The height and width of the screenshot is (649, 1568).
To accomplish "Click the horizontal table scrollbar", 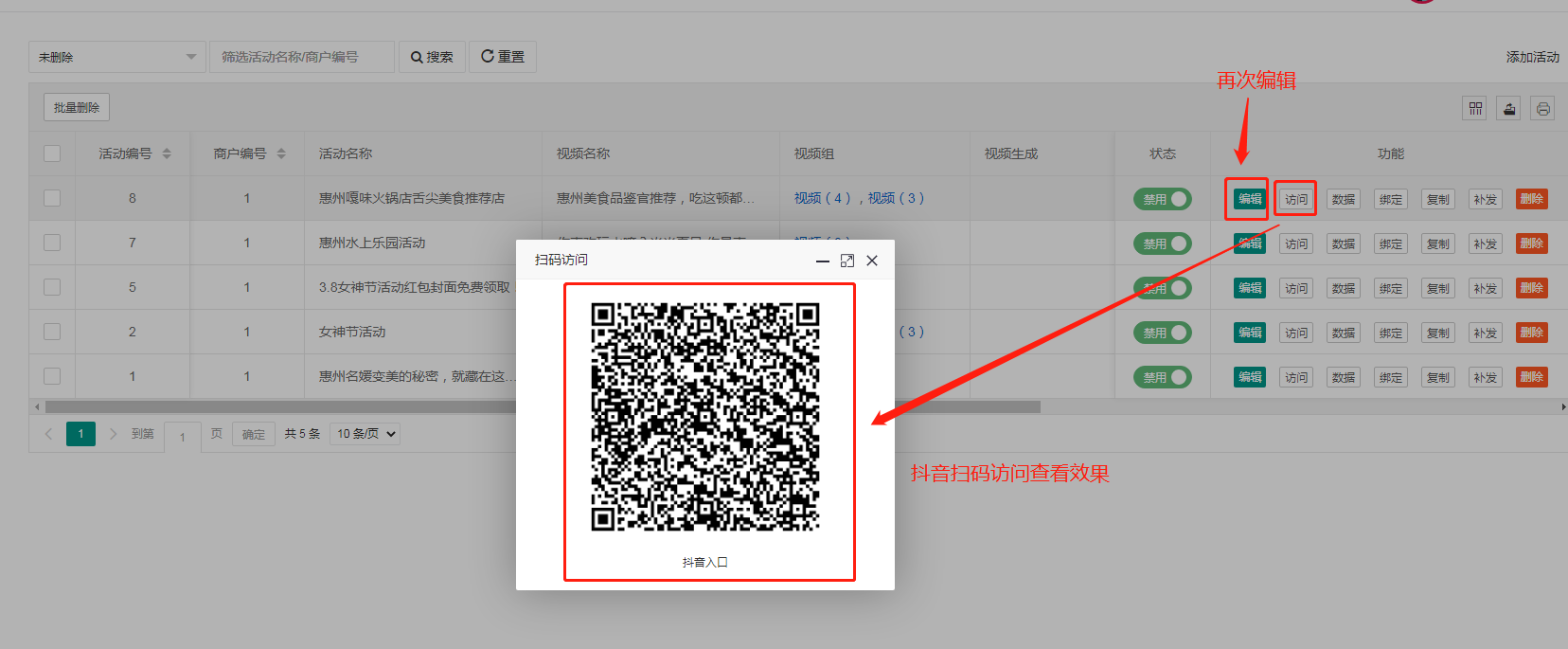I will tap(543, 406).
